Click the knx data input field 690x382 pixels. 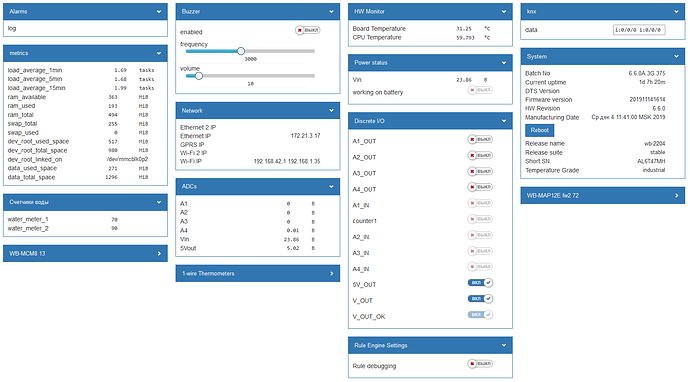[639, 30]
